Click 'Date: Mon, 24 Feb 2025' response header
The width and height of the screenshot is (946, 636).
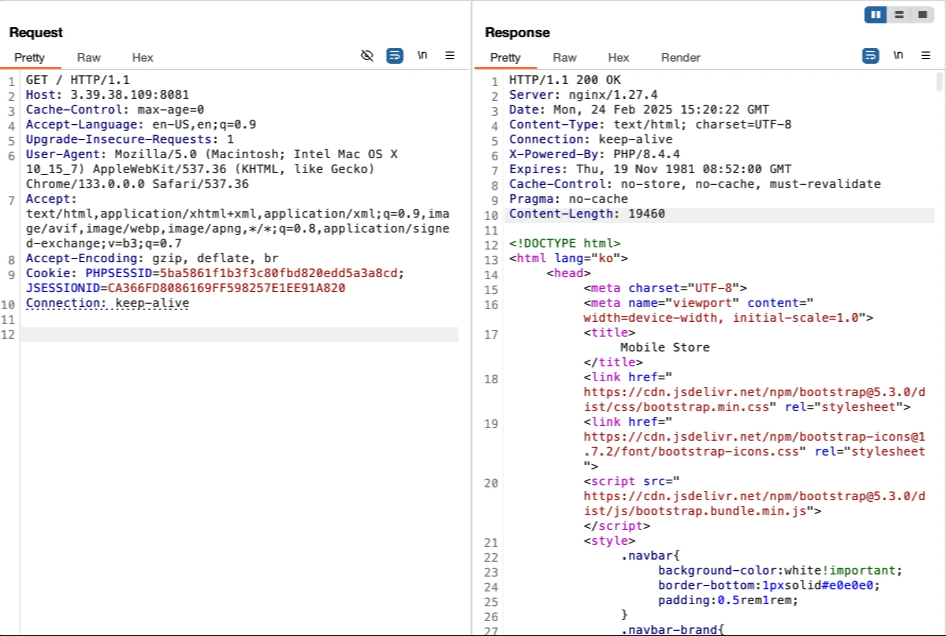(x=639, y=110)
